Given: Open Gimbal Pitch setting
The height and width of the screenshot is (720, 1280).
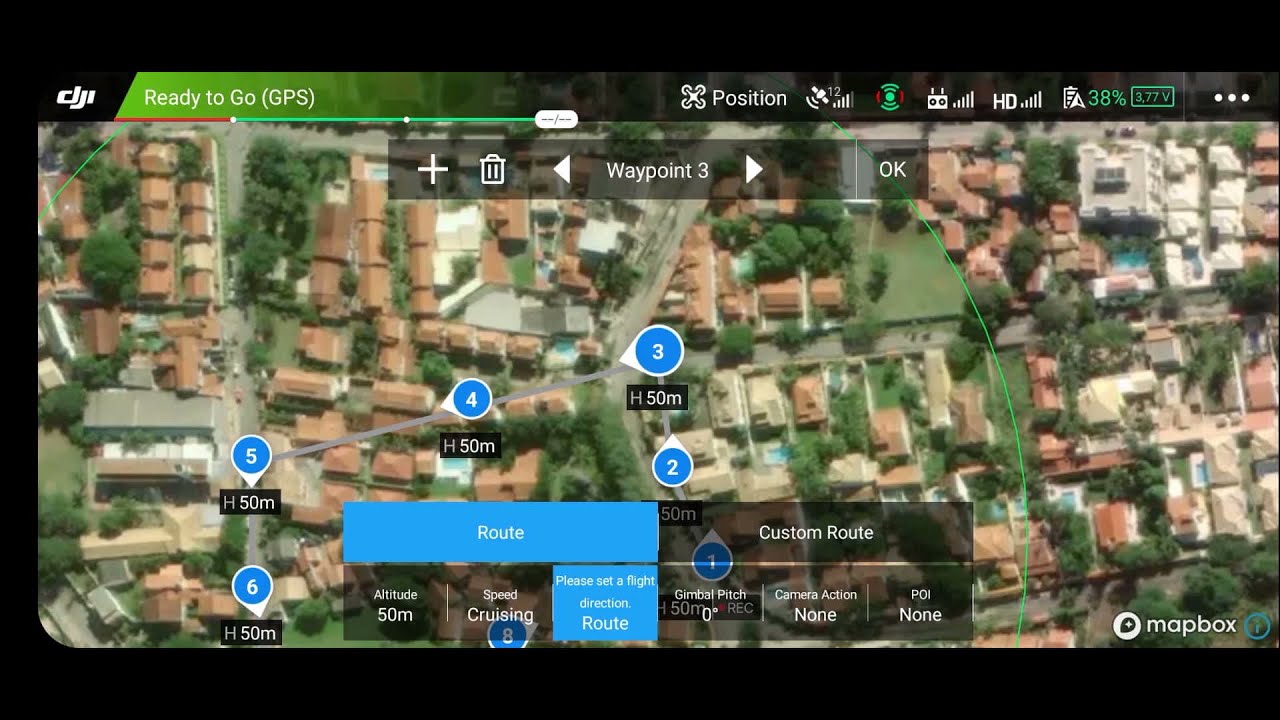Looking at the screenshot, I should (710, 604).
